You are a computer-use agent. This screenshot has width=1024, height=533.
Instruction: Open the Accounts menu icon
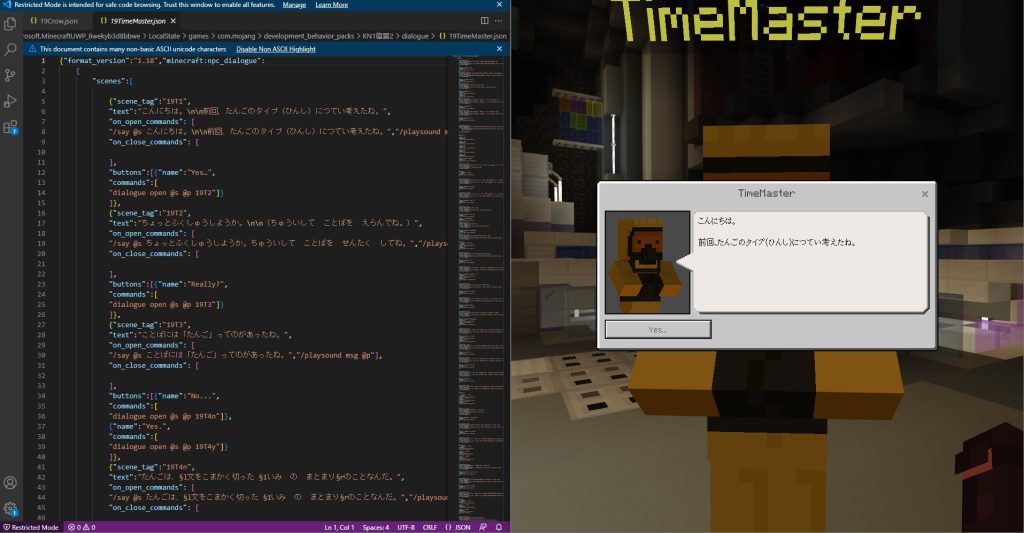point(10,483)
